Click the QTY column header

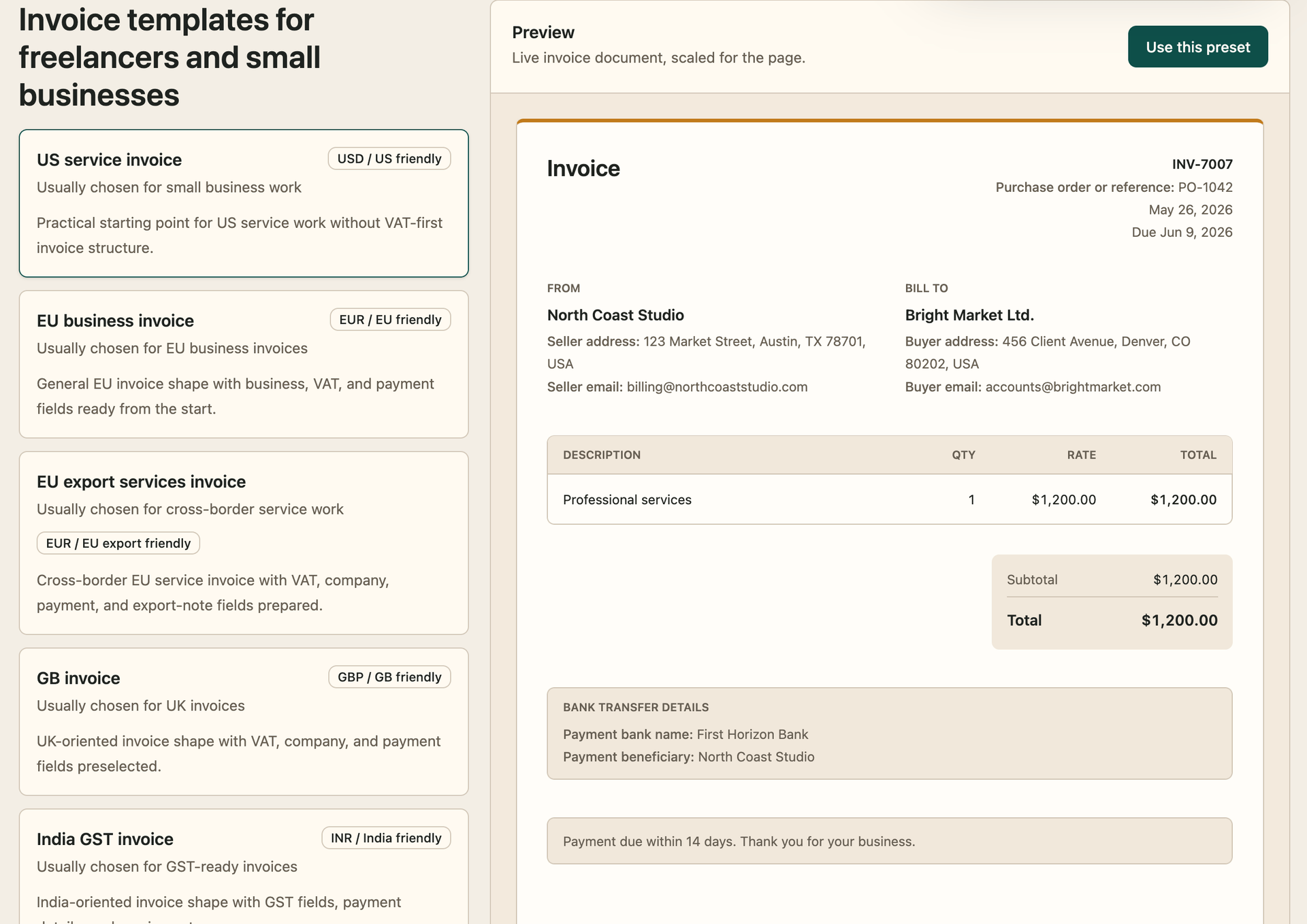[x=963, y=455]
